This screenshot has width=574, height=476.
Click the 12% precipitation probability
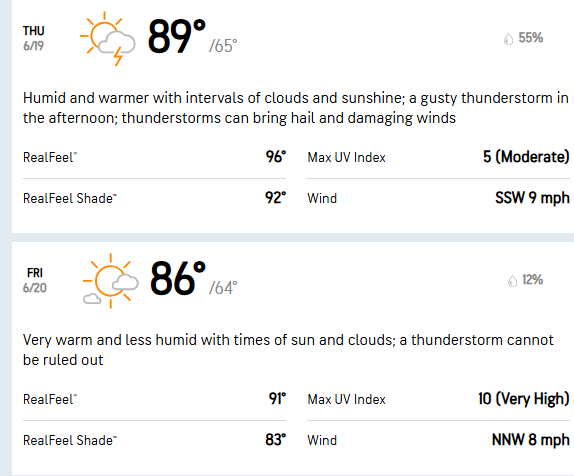(532, 280)
